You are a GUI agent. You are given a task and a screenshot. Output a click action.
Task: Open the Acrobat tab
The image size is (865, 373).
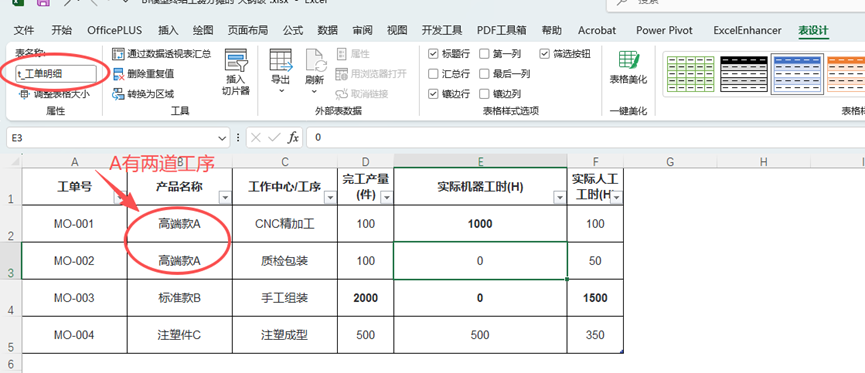click(x=597, y=30)
